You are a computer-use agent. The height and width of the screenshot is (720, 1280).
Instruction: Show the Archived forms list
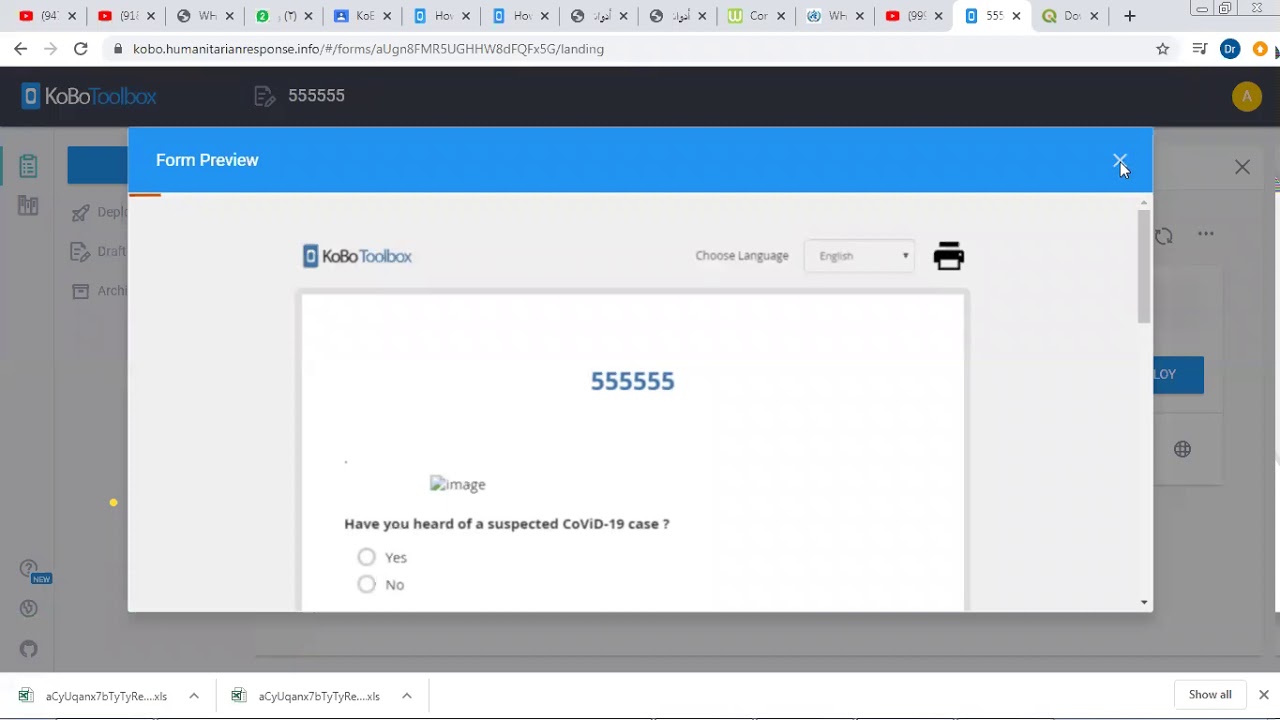point(98,291)
